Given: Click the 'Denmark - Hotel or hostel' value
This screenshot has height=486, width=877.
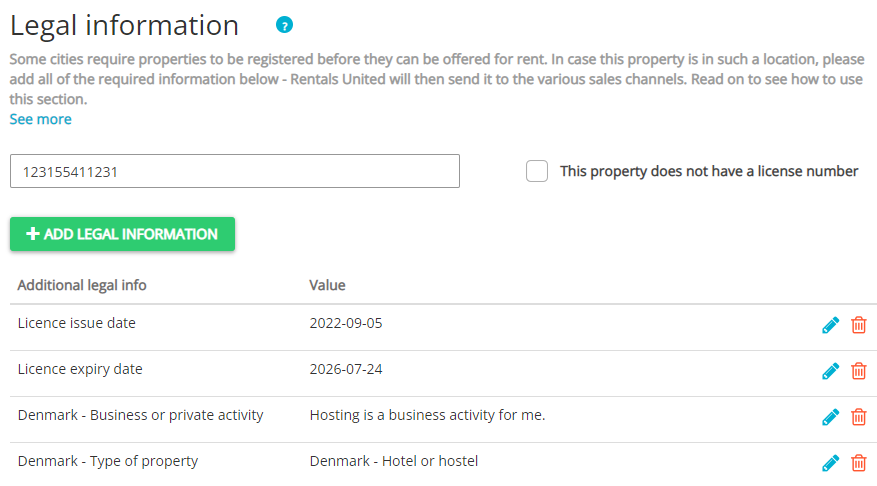Looking at the screenshot, I should tap(394, 461).
